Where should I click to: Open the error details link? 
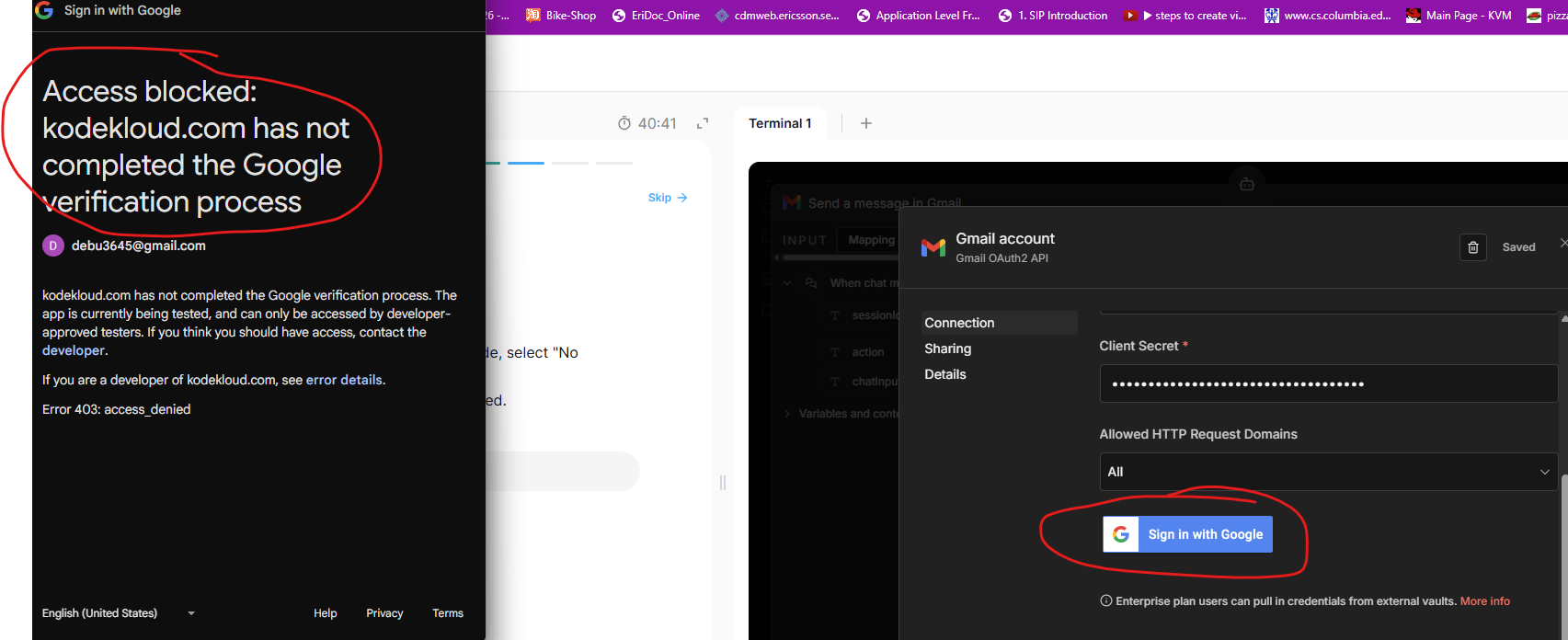[344, 380]
